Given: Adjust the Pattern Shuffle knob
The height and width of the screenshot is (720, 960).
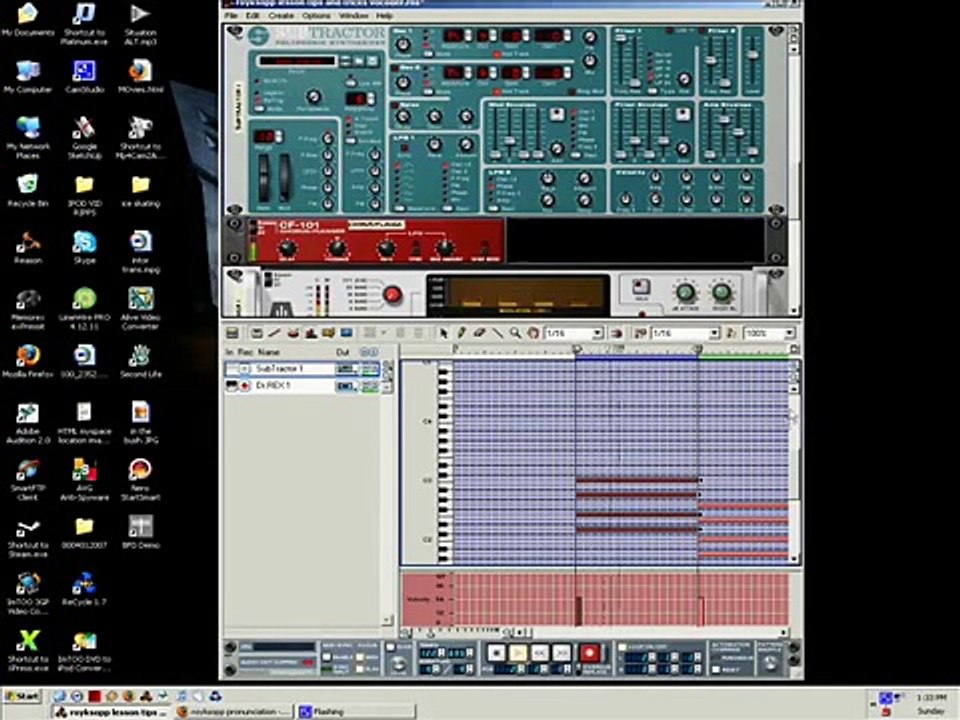Looking at the screenshot, I should 770,662.
